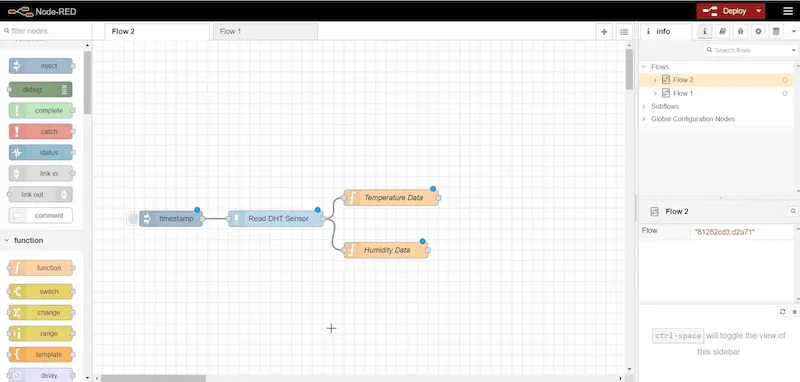Select the timestamp node on canvas
Viewport: 800px width, 382px height.
(171, 219)
